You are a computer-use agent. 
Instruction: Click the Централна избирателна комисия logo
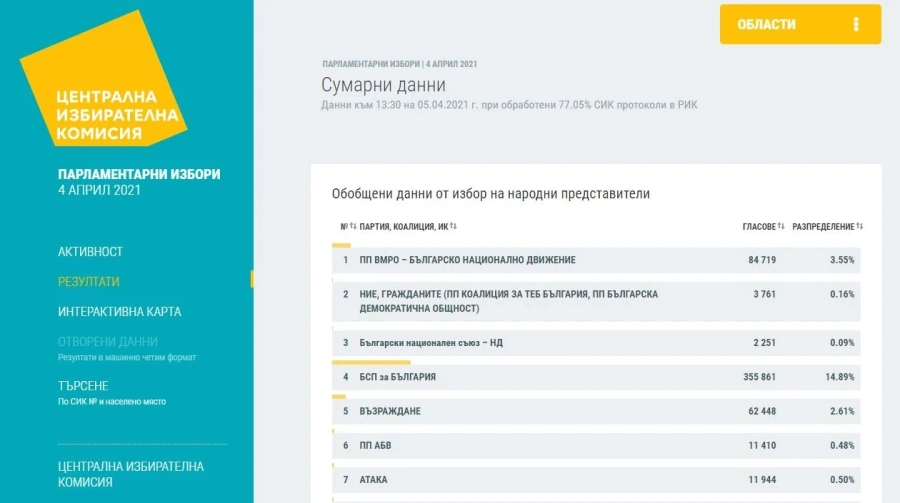point(104,79)
